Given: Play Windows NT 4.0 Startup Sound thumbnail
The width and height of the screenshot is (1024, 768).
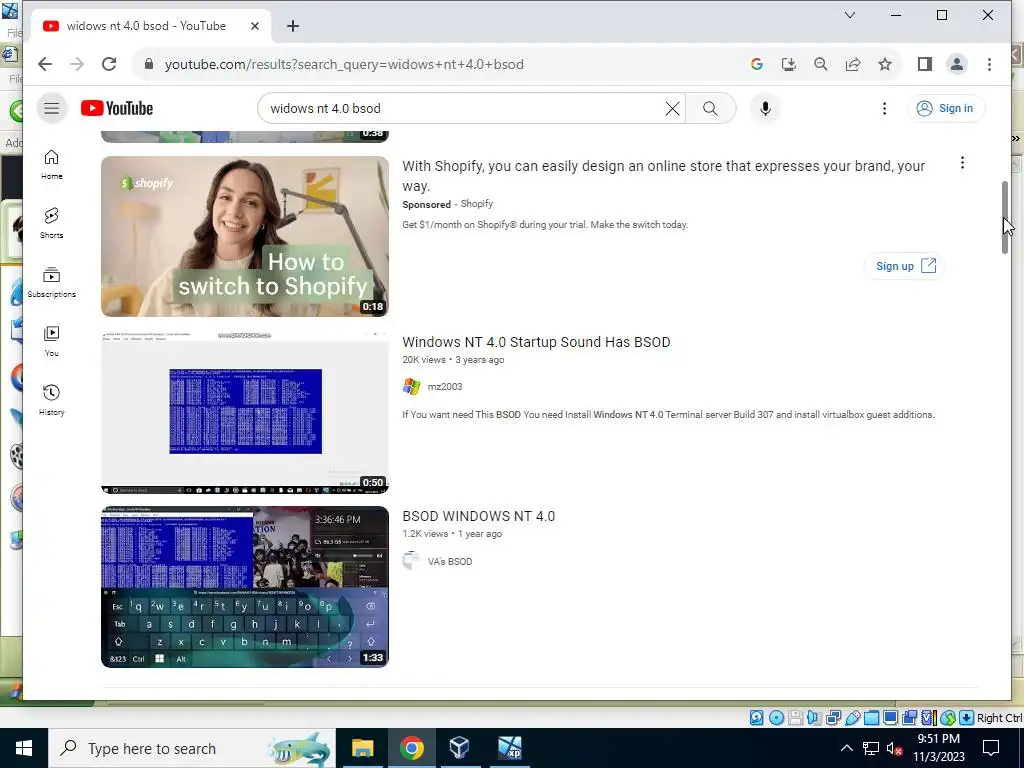Looking at the screenshot, I should coord(245,413).
